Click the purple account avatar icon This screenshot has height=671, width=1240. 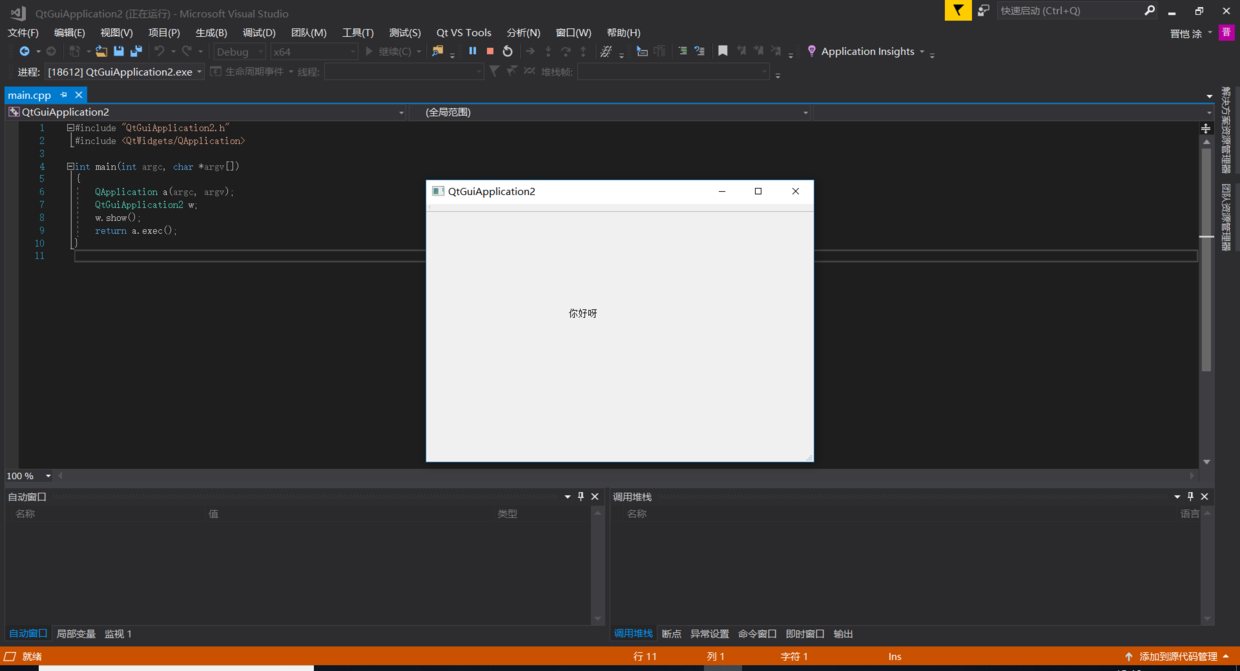pos(1226,32)
